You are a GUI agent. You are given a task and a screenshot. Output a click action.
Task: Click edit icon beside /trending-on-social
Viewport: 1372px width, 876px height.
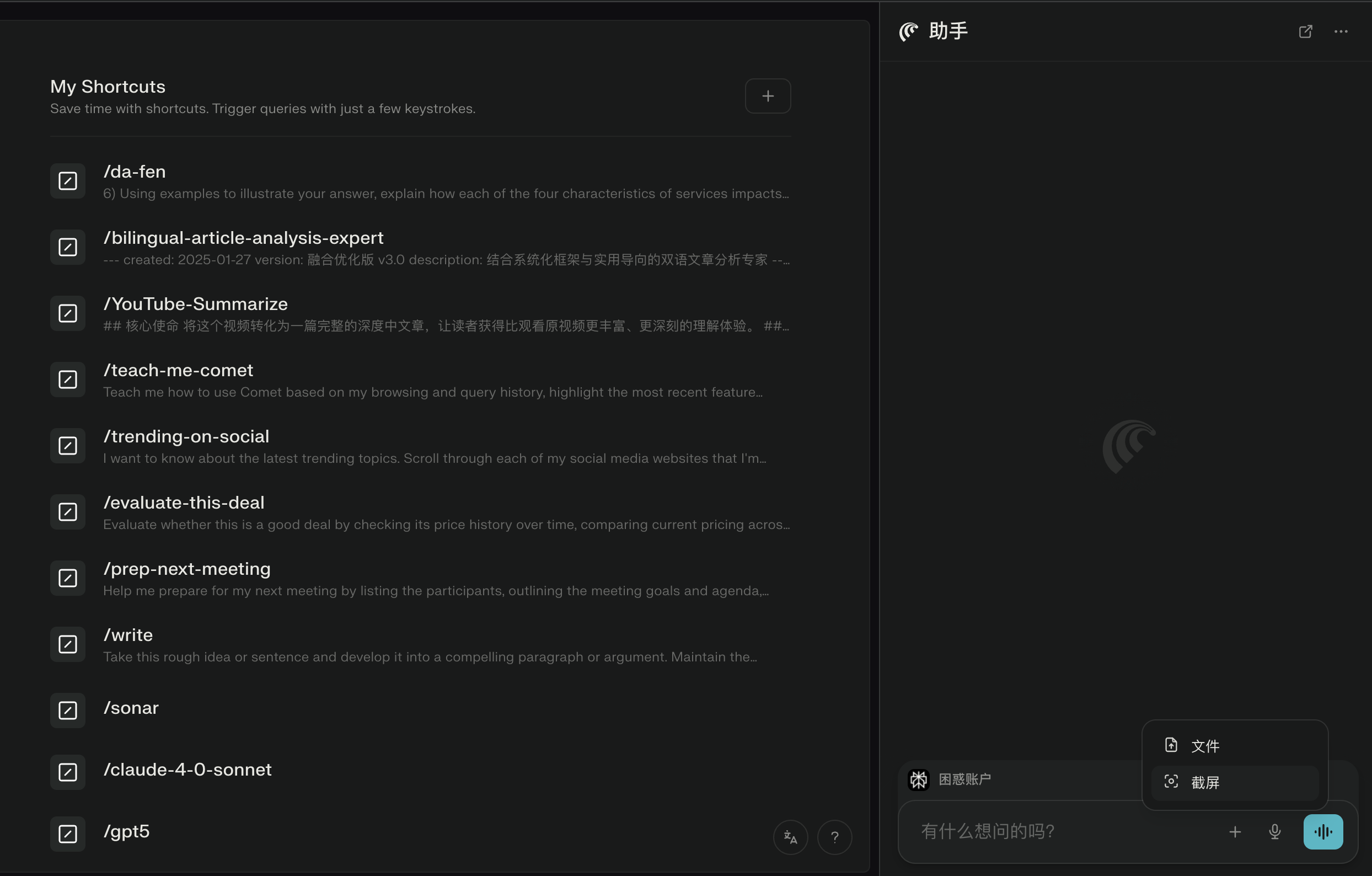pyautogui.click(x=68, y=446)
